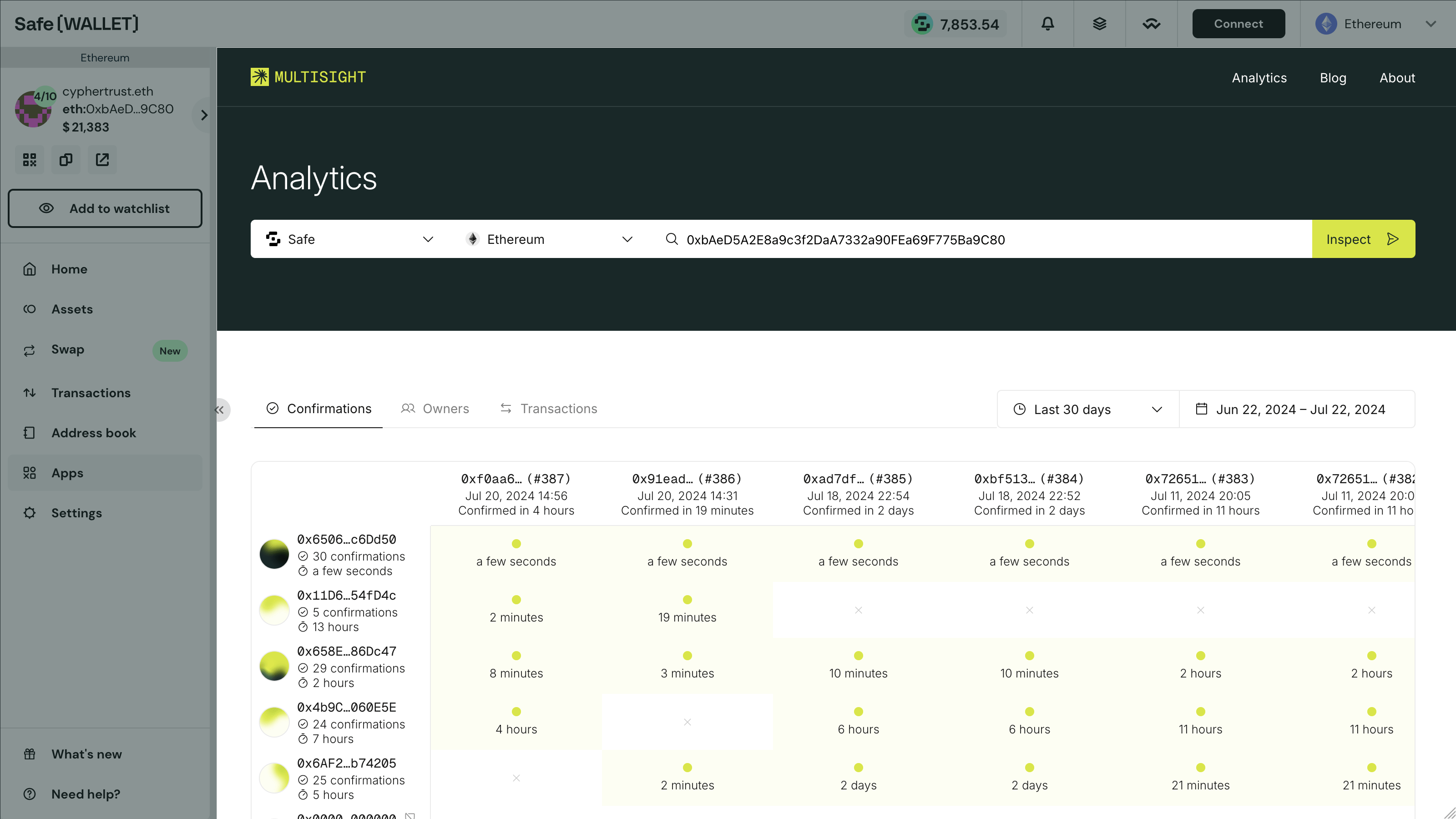
Task: Click the 8 minutes cell for #387
Action: click(516, 666)
